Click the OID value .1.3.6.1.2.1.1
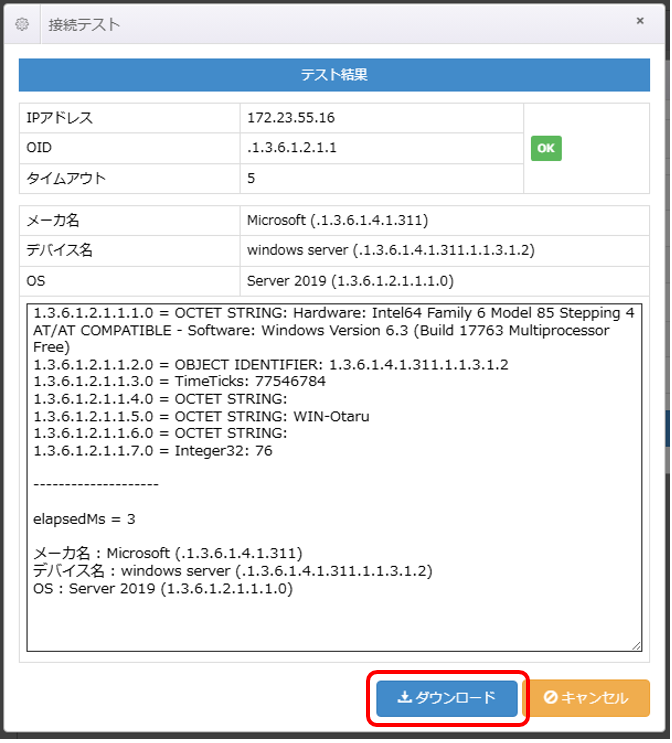 pyautogui.click(x=292, y=148)
